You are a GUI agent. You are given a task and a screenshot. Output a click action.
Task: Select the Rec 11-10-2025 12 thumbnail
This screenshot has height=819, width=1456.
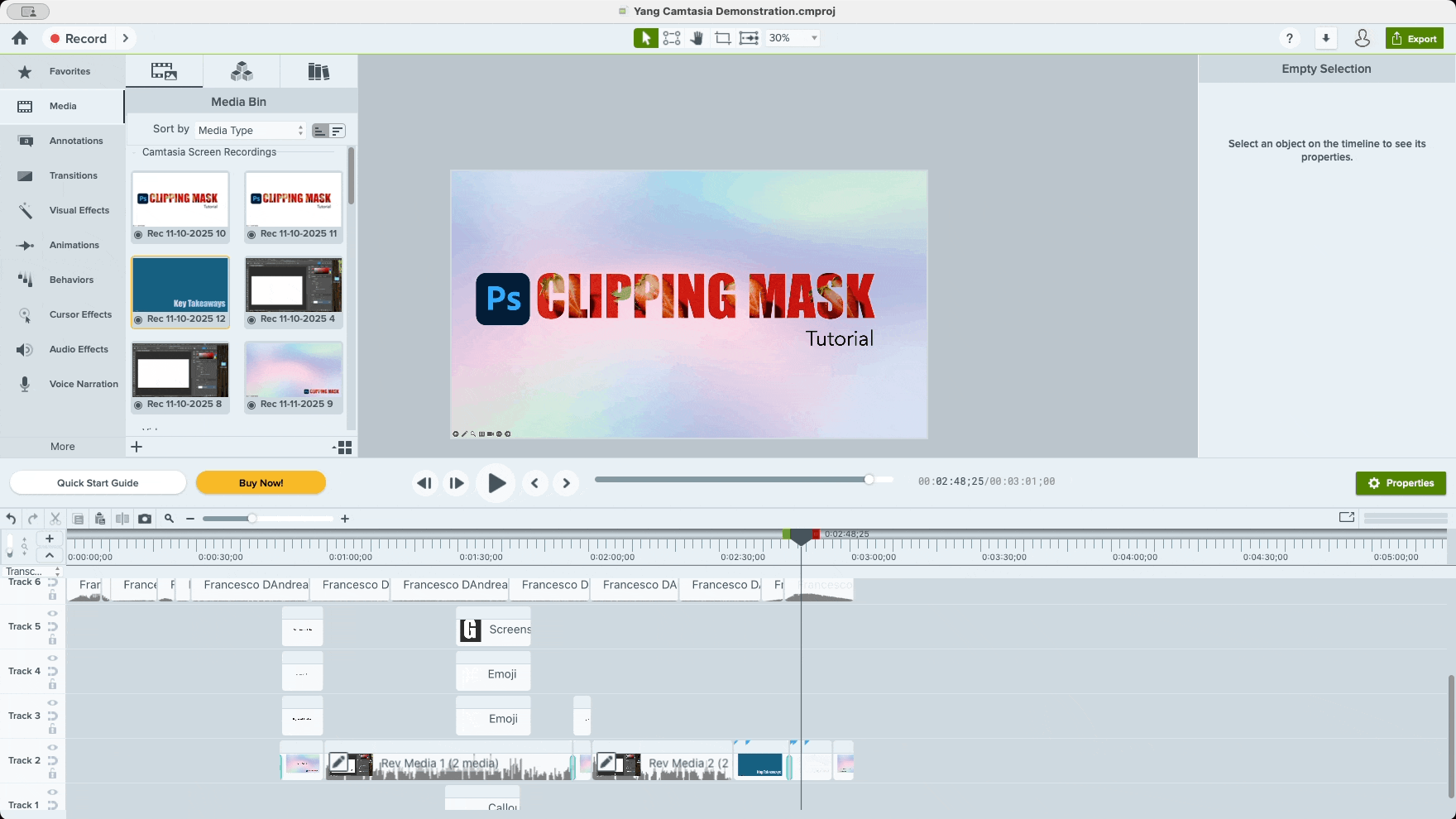click(180, 292)
